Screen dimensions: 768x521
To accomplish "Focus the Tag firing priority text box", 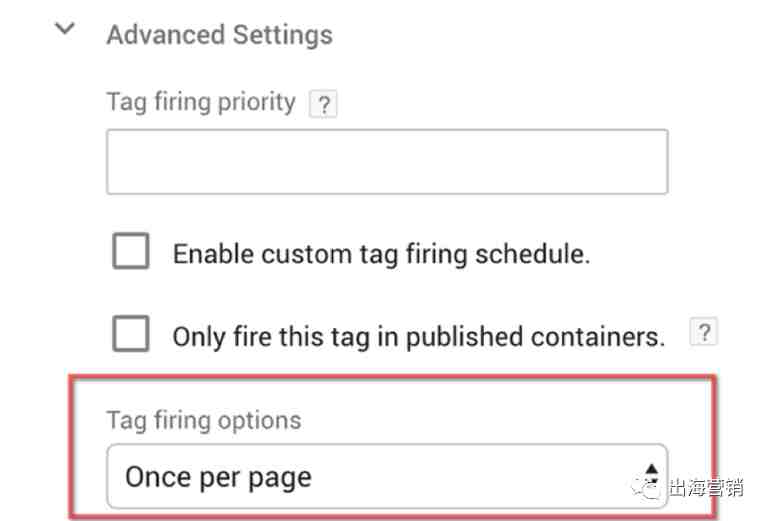I will pos(386,161).
